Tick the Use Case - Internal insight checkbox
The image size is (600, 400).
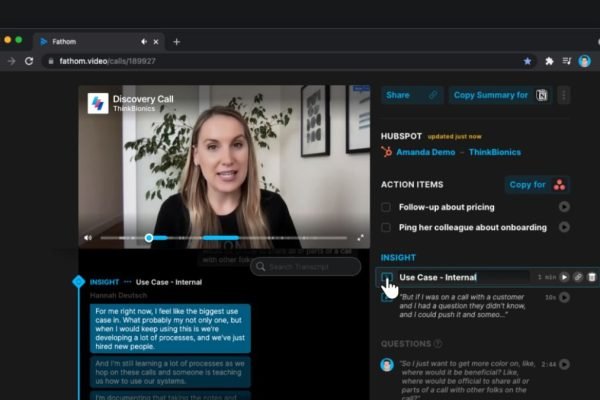coord(386,277)
